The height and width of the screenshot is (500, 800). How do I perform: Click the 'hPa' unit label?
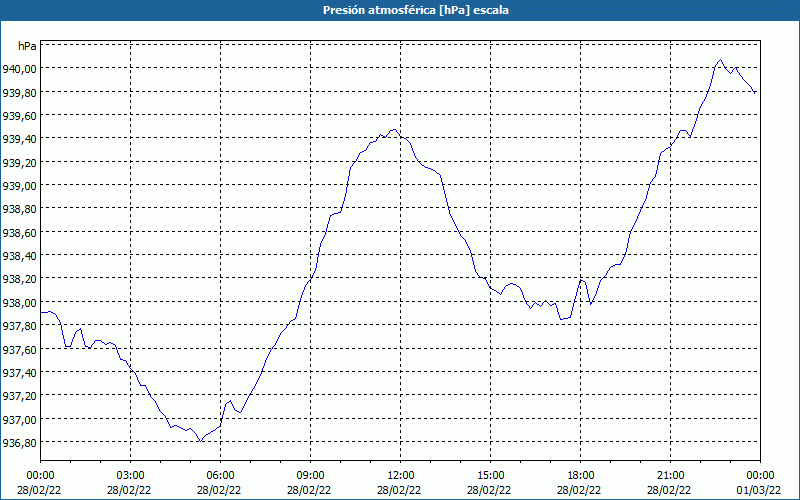27,46
